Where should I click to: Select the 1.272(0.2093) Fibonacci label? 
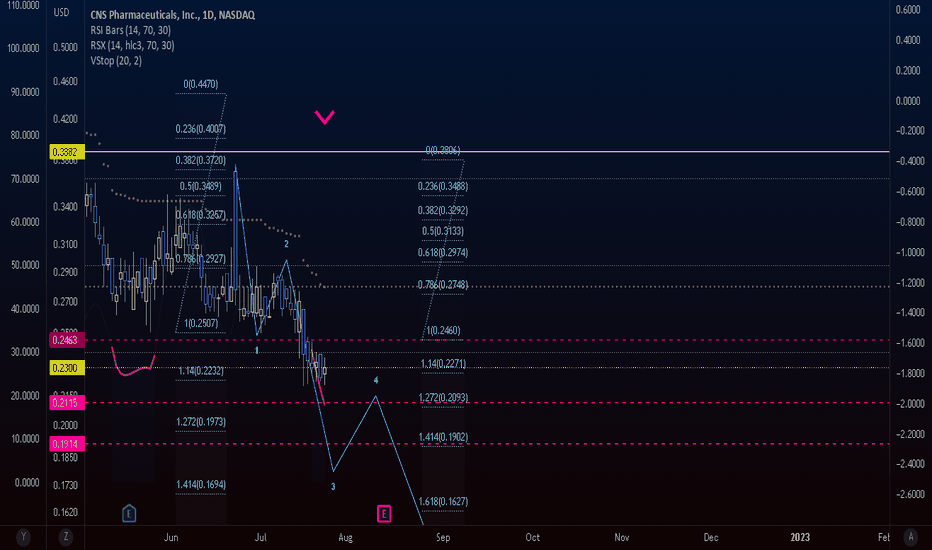click(443, 398)
